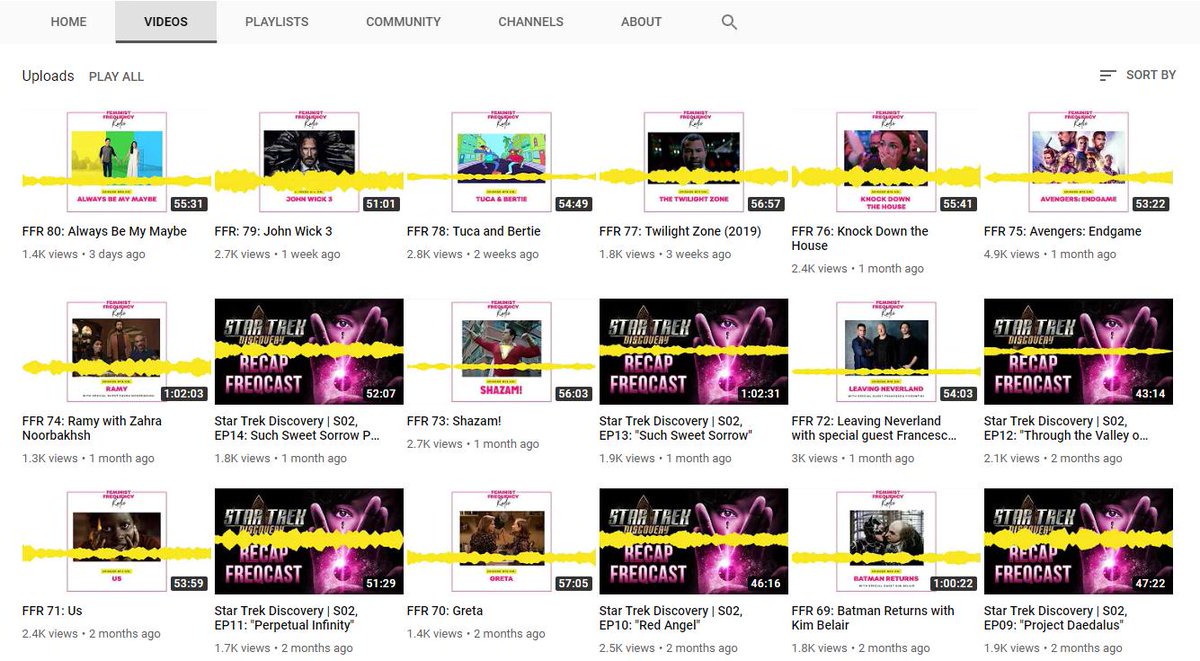Open the Avengers: Endgame thumbnail
This screenshot has width=1200, height=661.
(1078, 161)
